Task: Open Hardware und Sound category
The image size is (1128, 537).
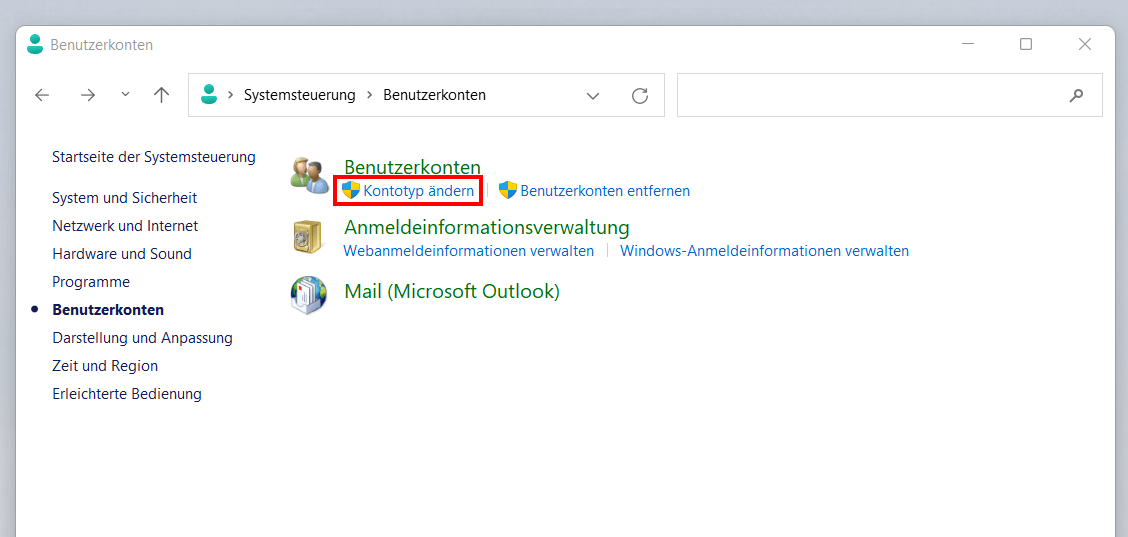Action: (x=122, y=254)
